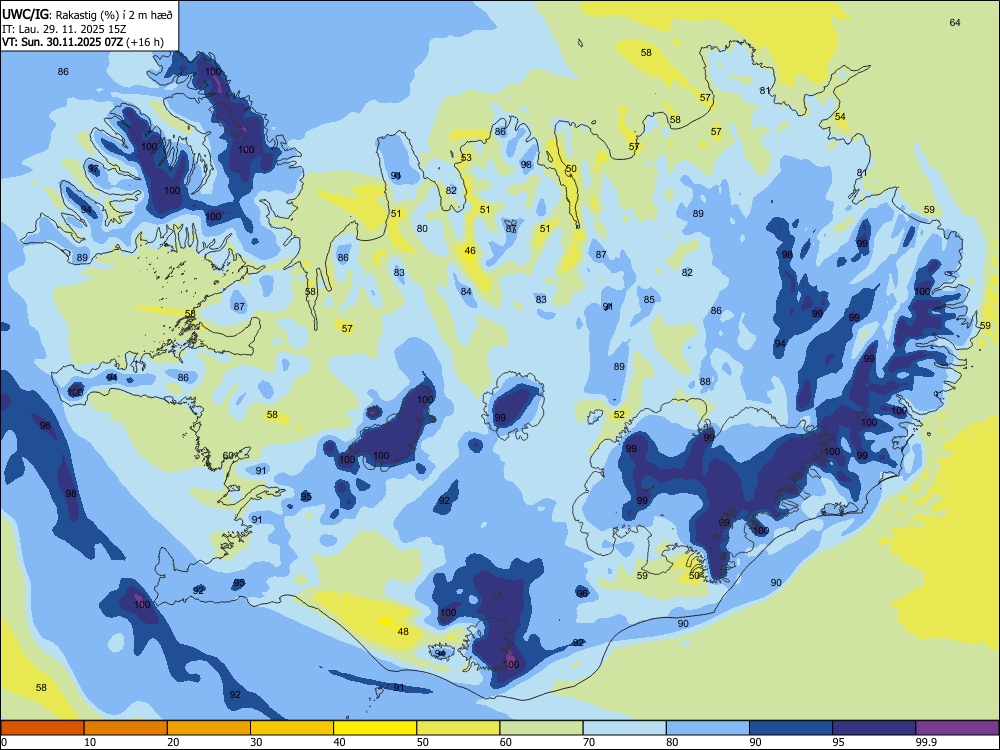The width and height of the screenshot is (1000, 750).
Task: Click the medium blue 80–90 legend swatch
Action: [708, 728]
